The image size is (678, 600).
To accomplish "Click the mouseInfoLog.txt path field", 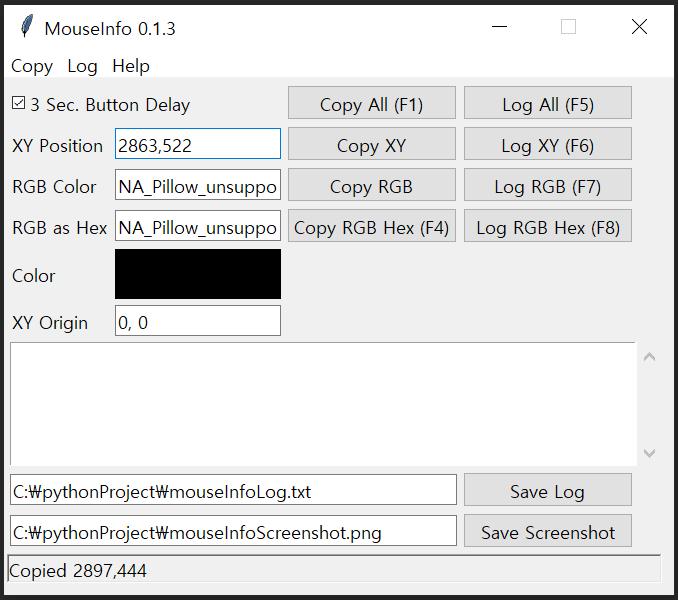I will tap(233, 490).
